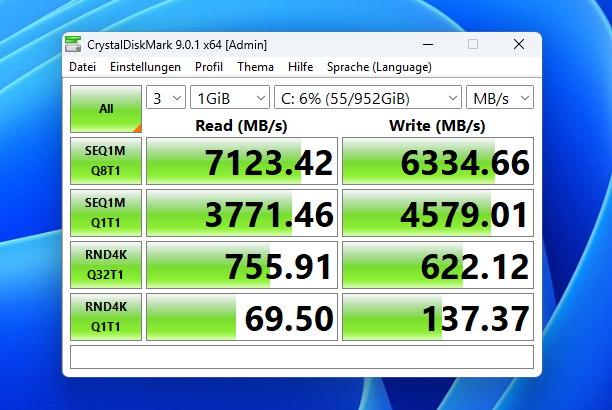Click the empty comment field at bottom
The height and width of the screenshot is (410, 612).
(x=302, y=357)
